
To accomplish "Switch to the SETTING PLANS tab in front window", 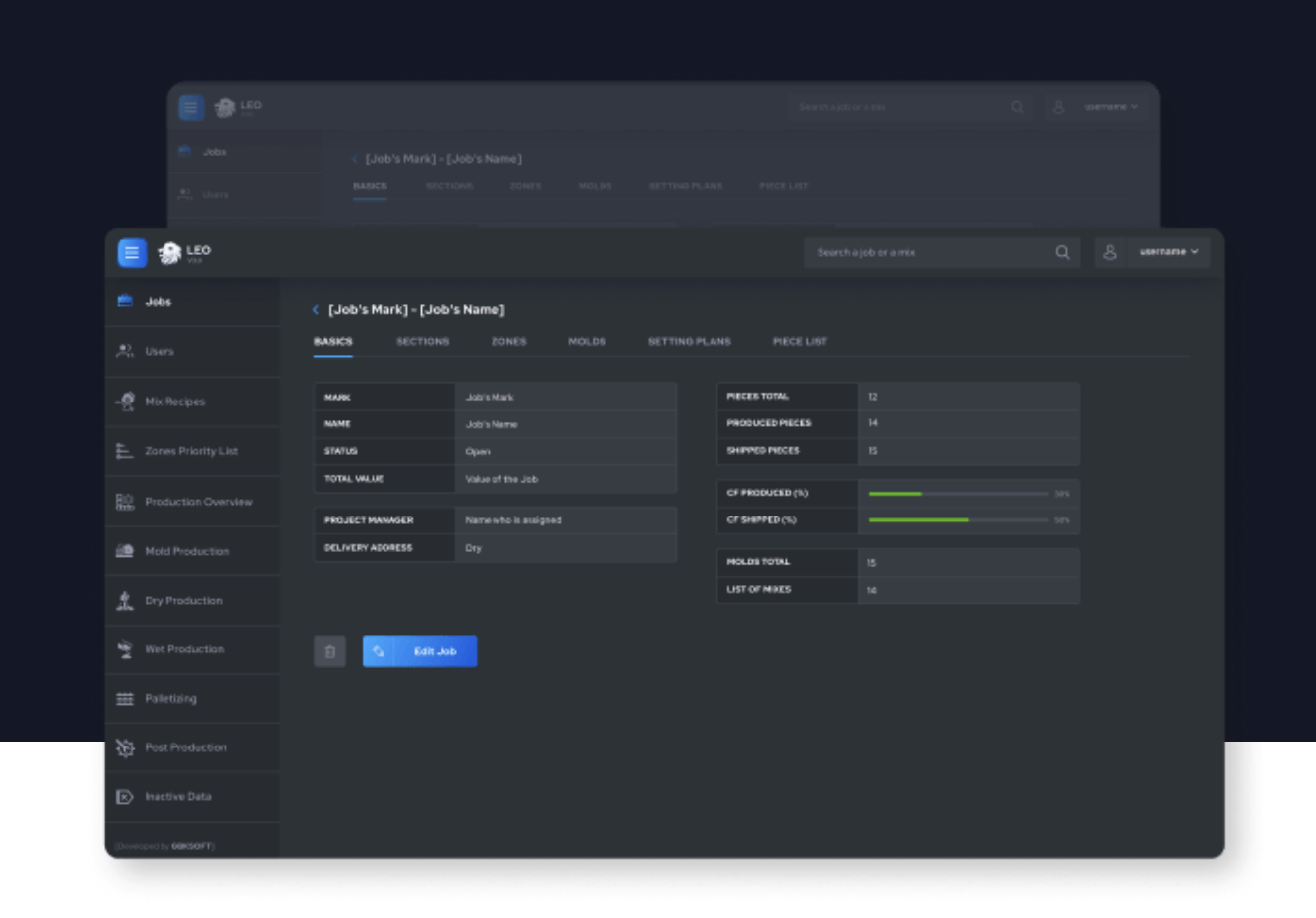I will pos(690,341).
